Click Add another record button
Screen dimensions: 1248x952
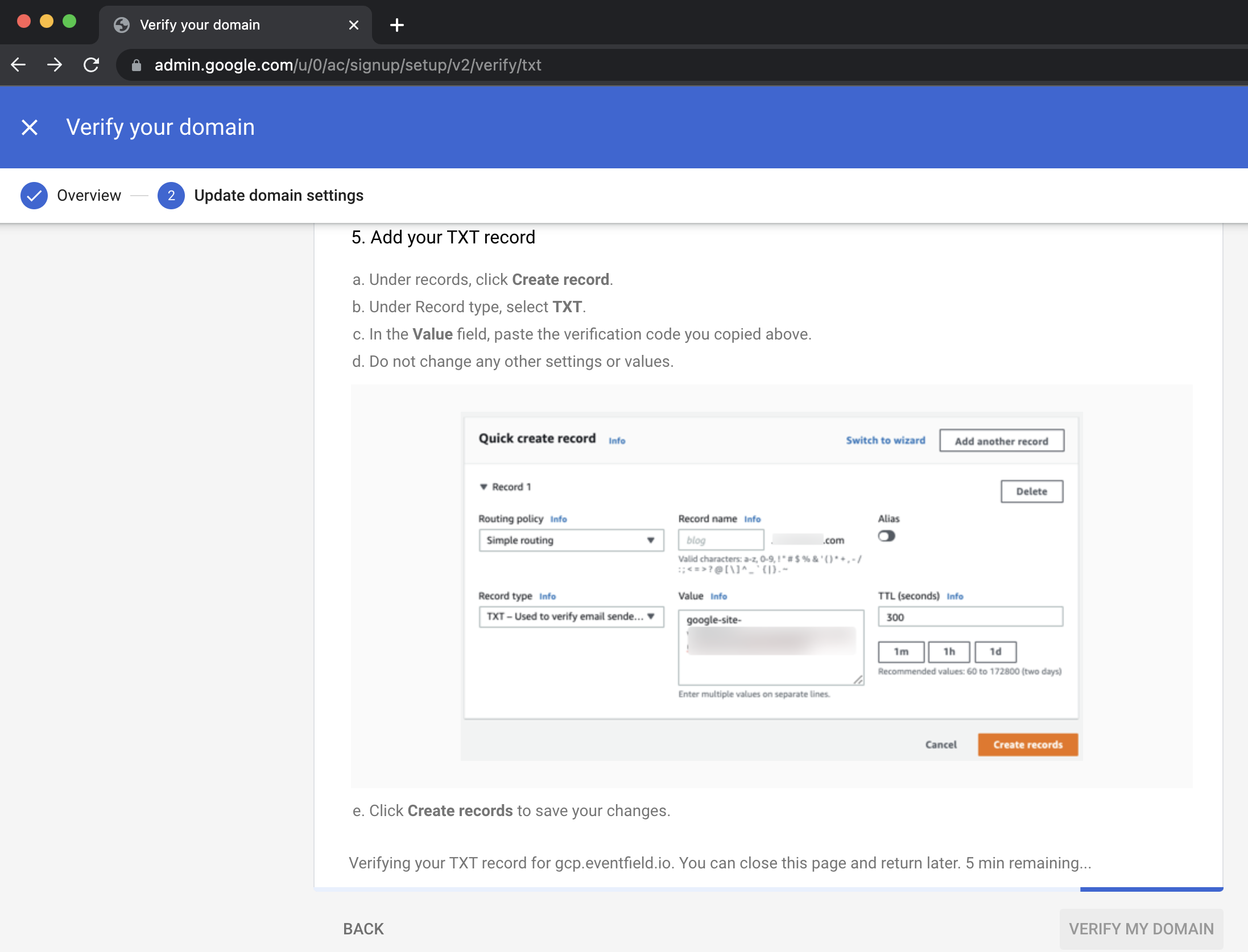pyautogui.click(x=1002, y=441)
